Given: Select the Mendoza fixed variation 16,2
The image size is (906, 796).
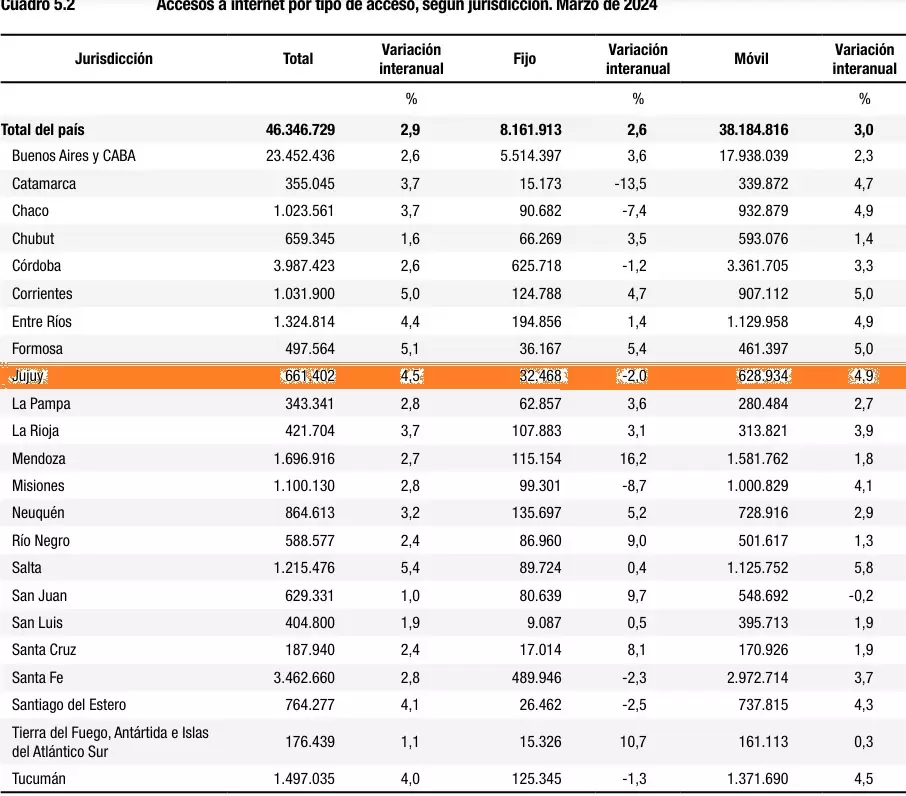Looking at the screenshot, I should (633, 459).
